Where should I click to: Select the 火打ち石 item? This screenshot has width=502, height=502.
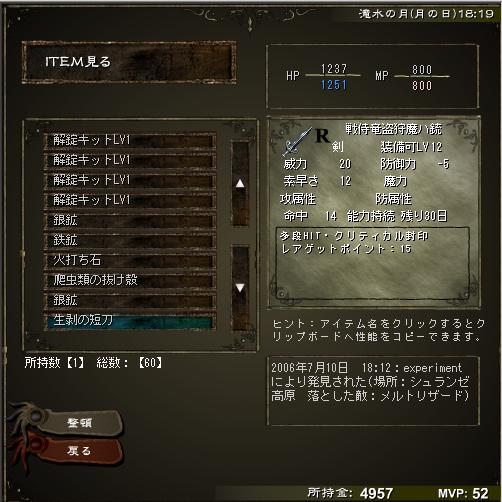pyautogui.click(x=130, y=260)
